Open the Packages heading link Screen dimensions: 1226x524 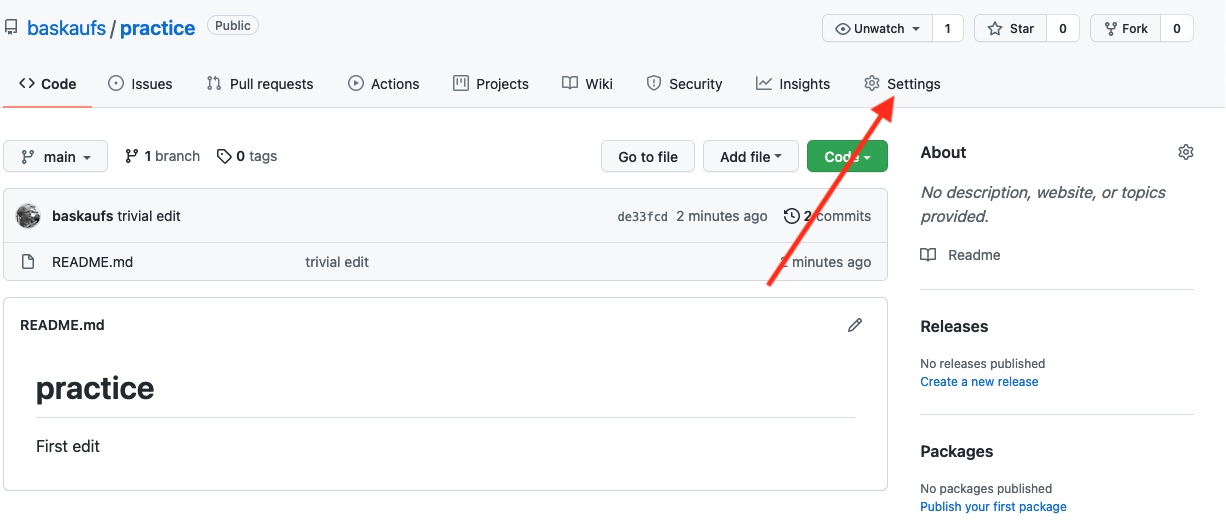pyautogui.click(x=957, y=451)
